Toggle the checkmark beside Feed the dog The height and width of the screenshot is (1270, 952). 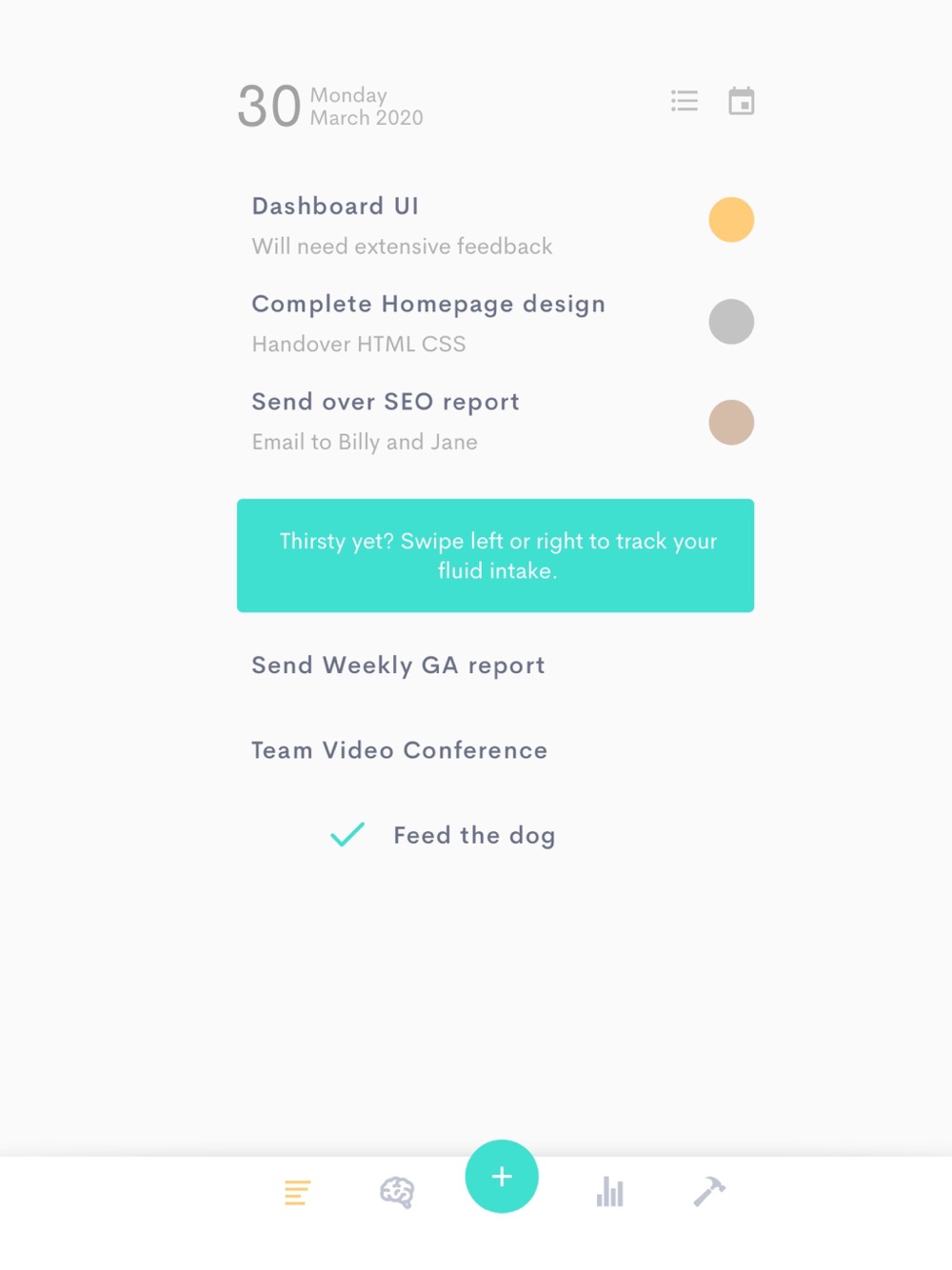click(347, 835)
